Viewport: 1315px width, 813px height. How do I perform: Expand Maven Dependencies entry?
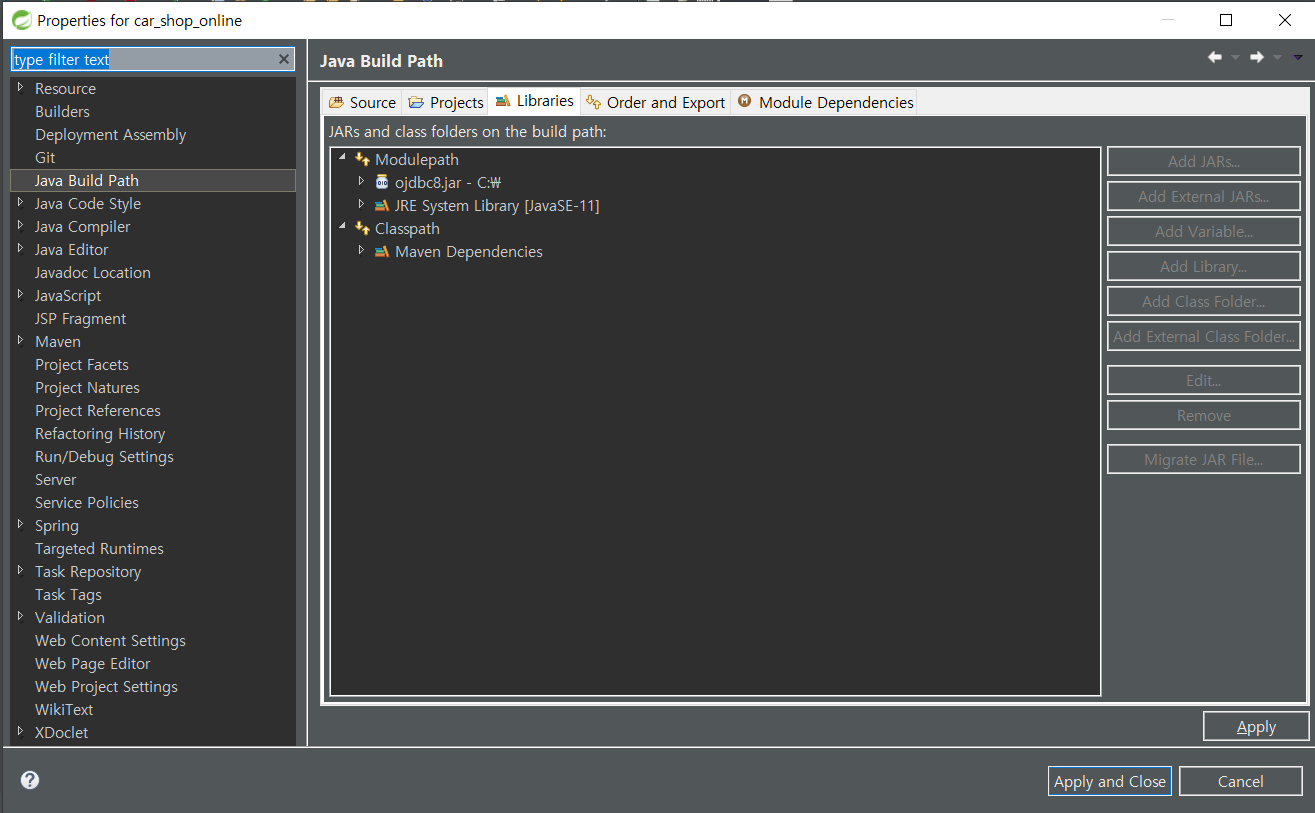[x=361, y=250]
